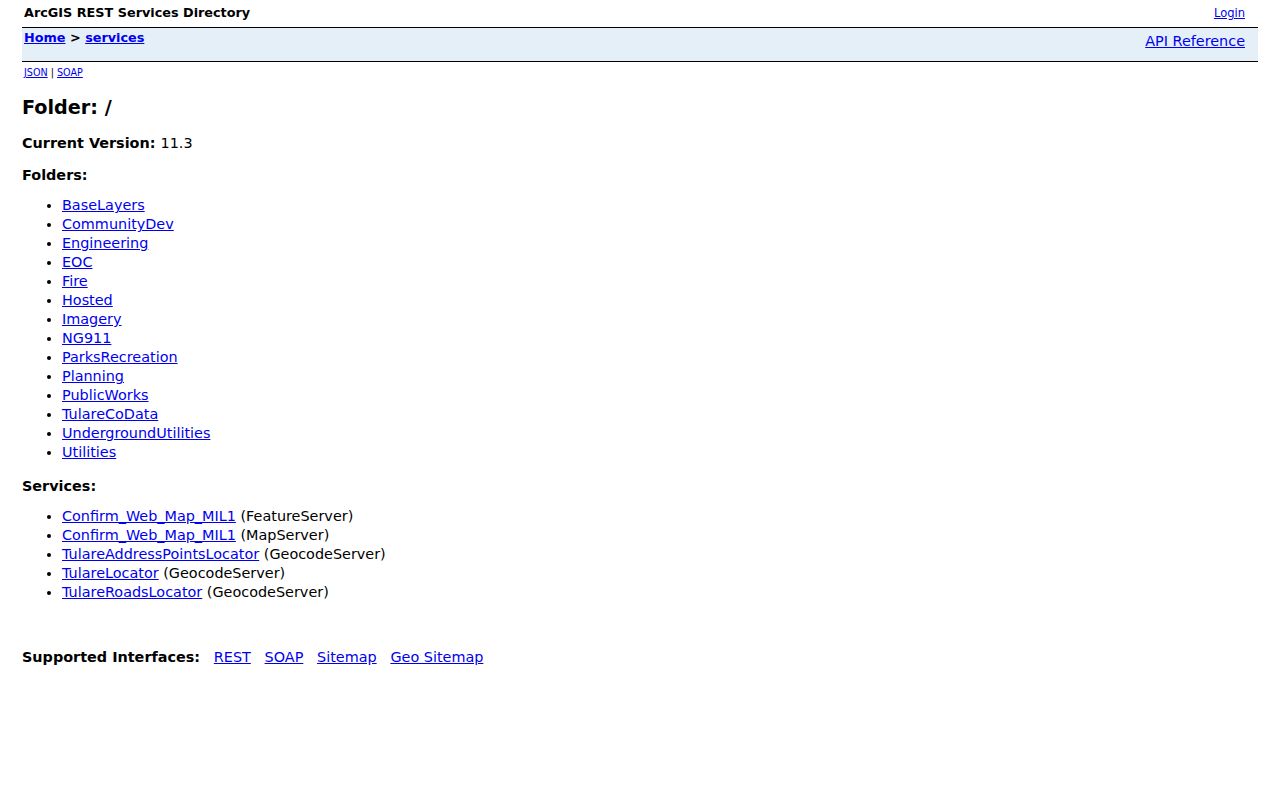The width and height of the screenshot is (1280, 800).
Task: Select SOAP in Supported Interfaces
Action: tap(284, 657)
